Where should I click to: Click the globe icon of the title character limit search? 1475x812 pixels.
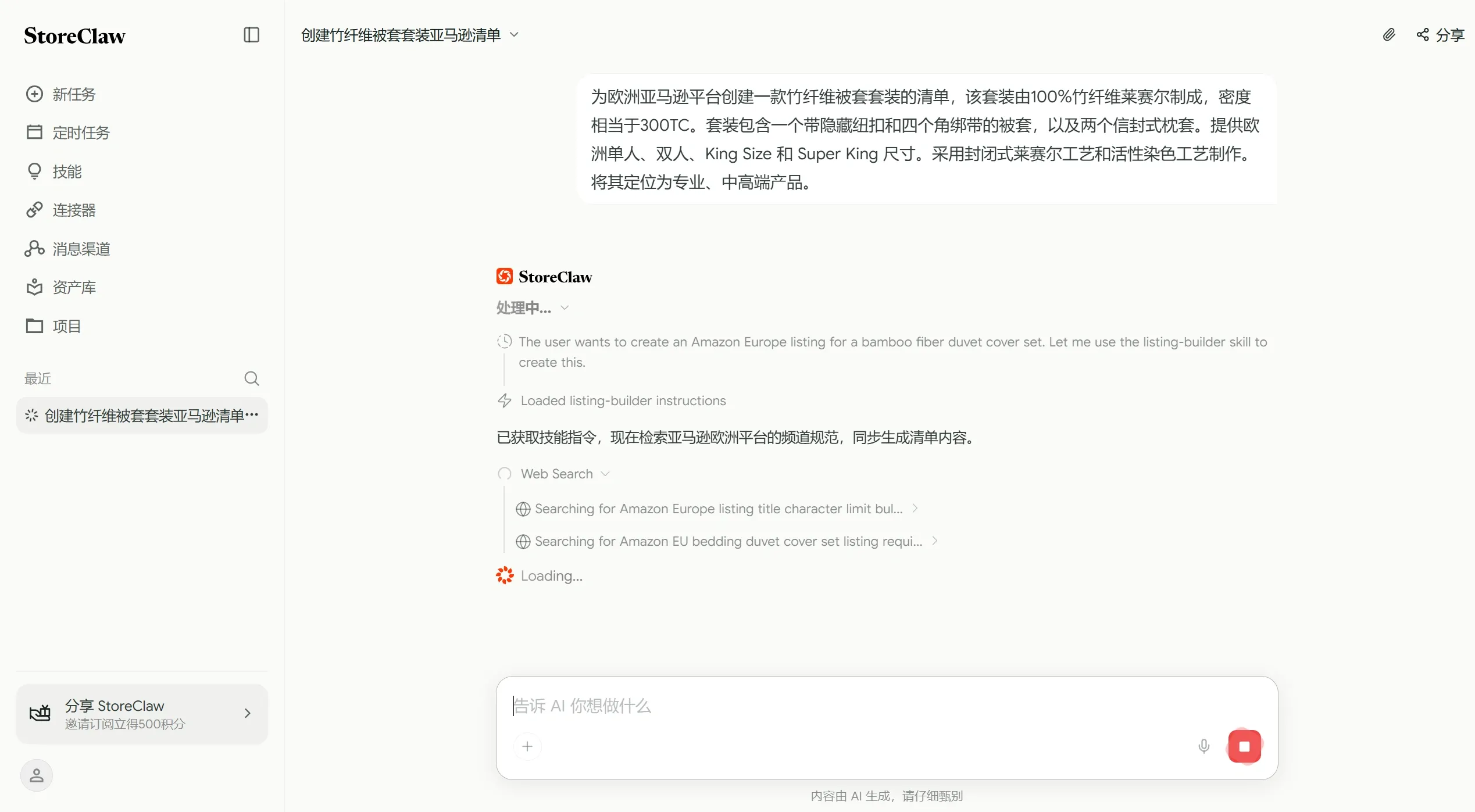click(523, 509)
